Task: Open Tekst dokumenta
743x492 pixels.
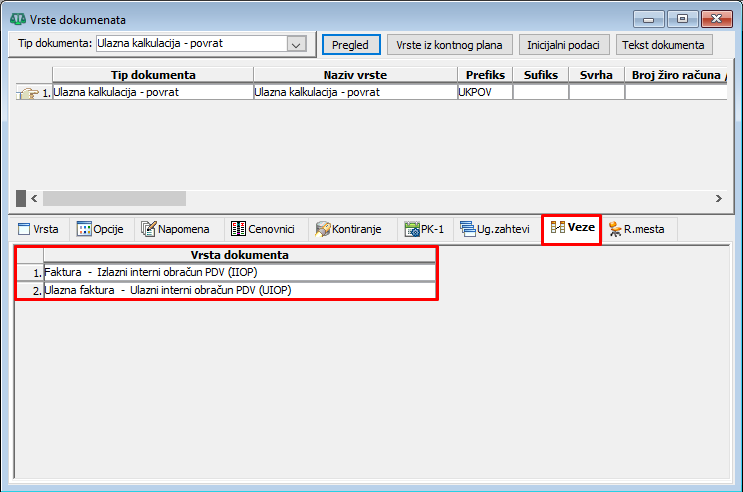Action: (665, 44)
